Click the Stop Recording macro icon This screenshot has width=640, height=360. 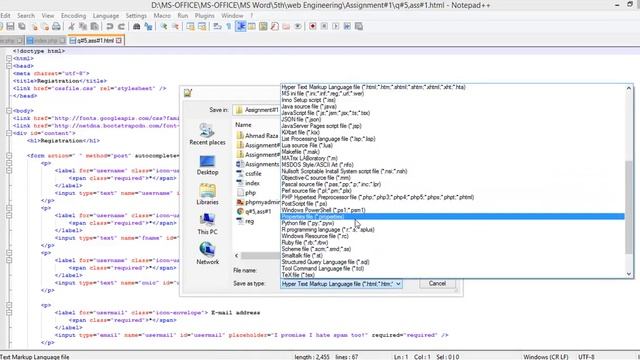tap(324, 27)
